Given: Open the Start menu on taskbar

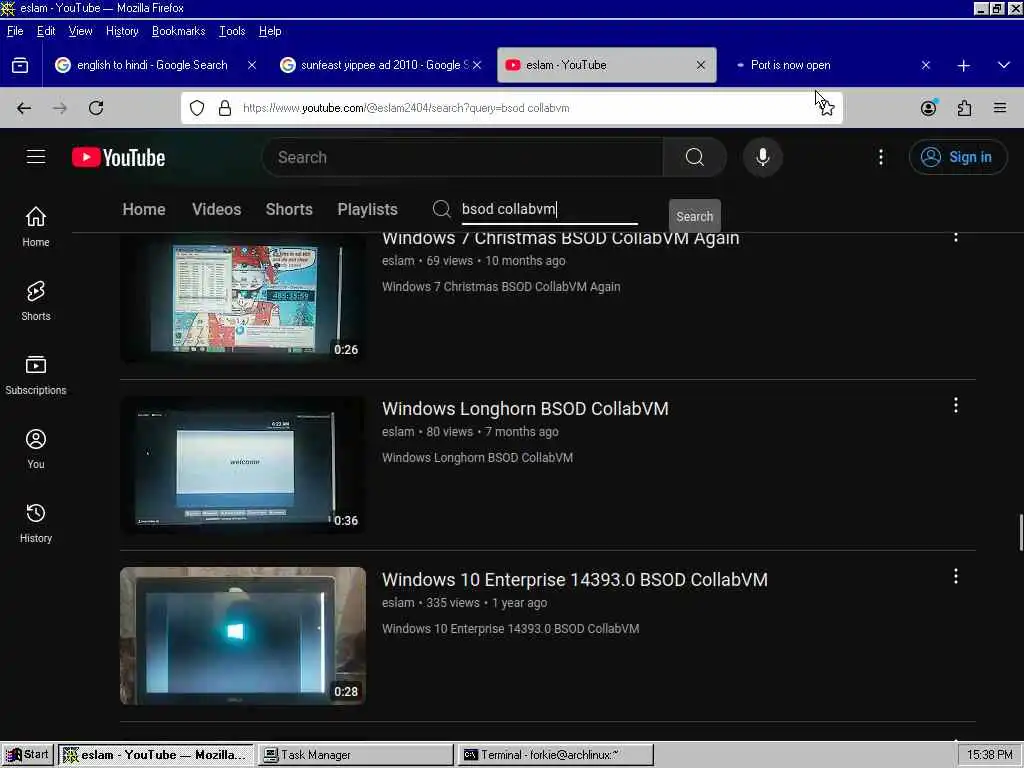Looking at the screenshot, I should (x=27, y=755).
